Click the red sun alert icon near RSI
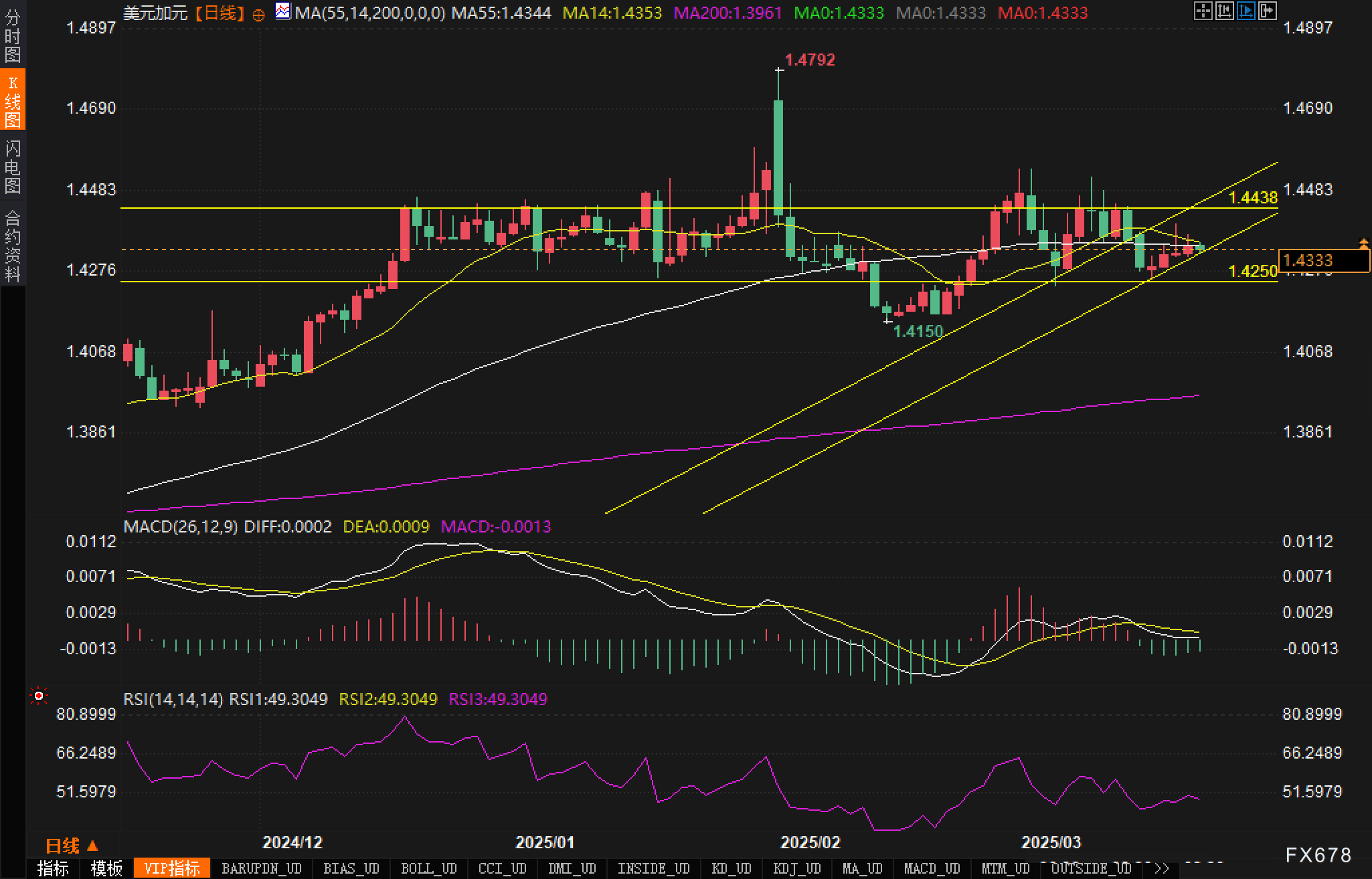Screen dimensions: 1372x879 coord(39,696)
